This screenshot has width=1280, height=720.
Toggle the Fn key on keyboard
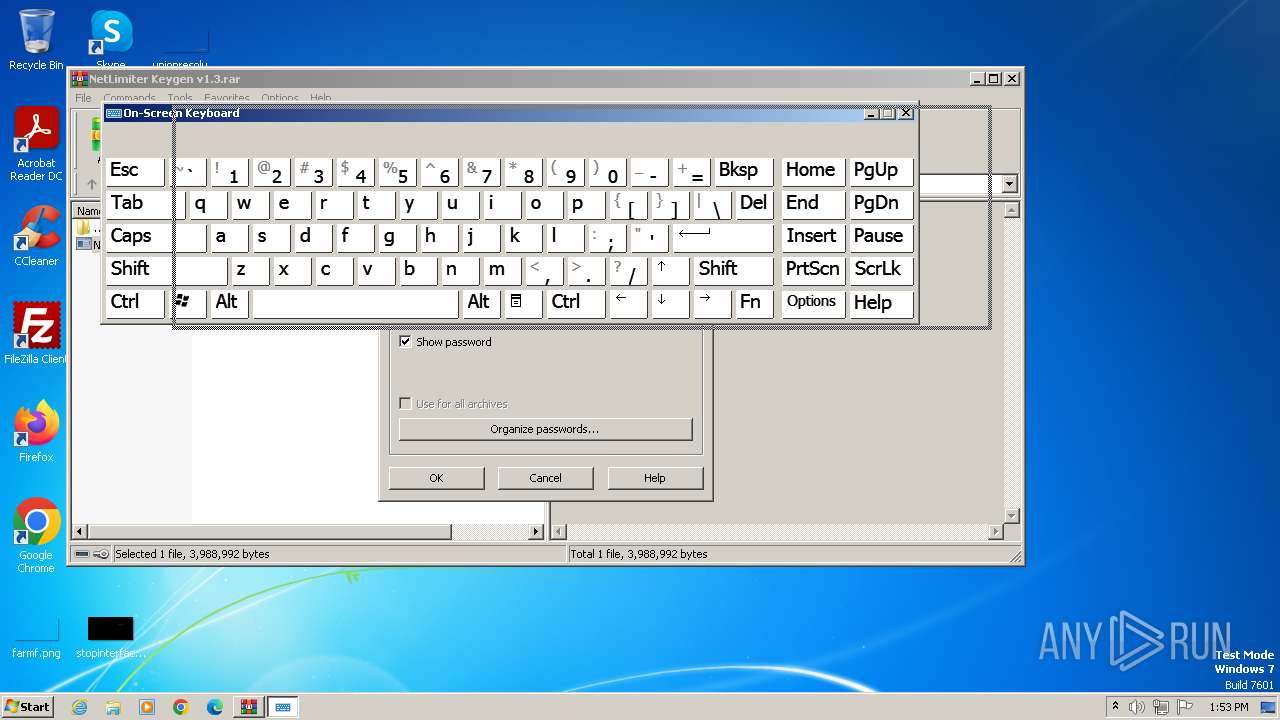753,303
